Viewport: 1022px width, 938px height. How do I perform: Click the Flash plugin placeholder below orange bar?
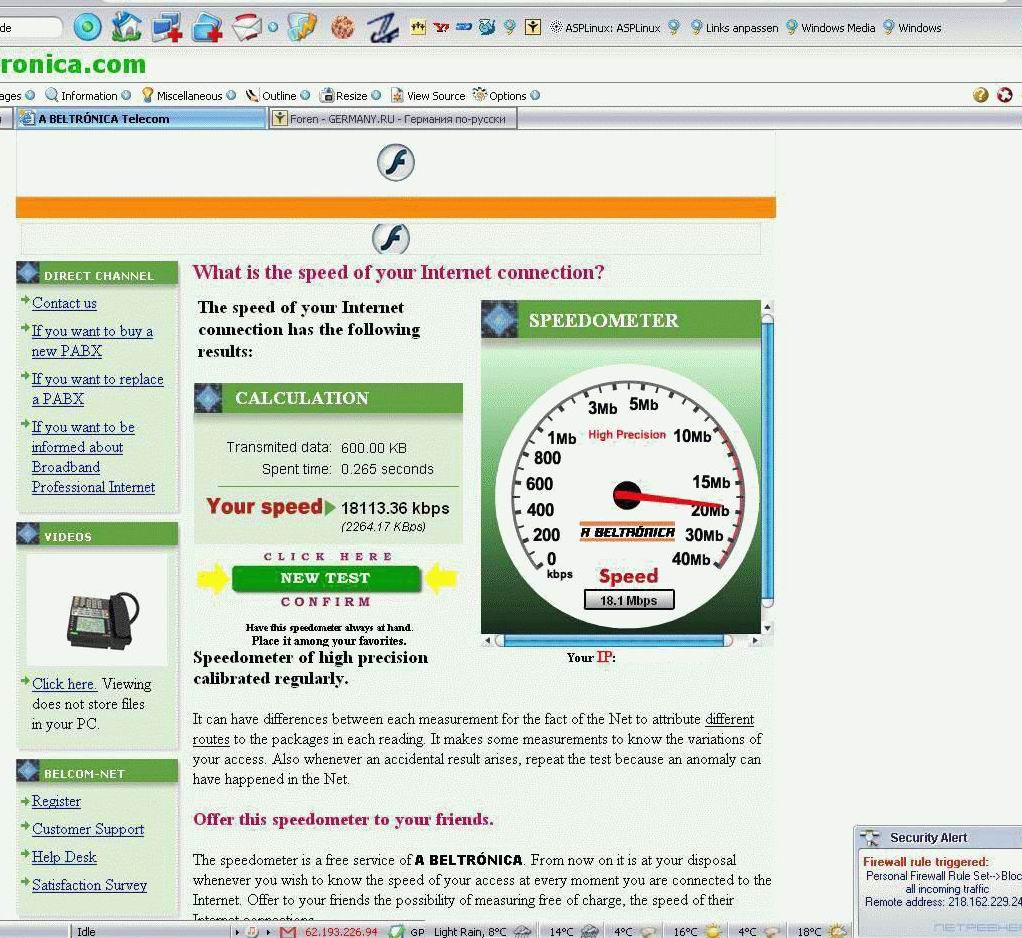(391, 238)
